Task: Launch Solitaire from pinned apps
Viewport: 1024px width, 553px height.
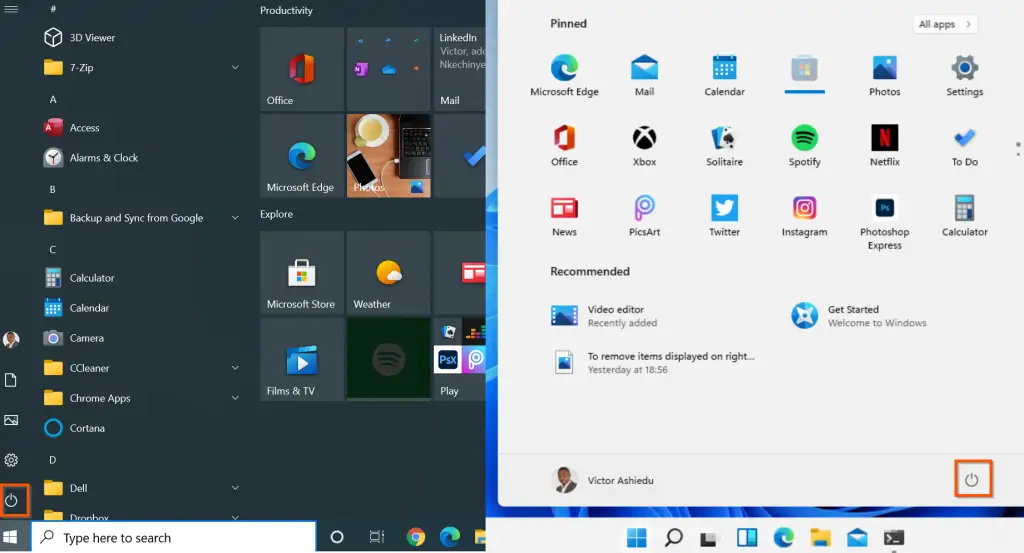Action: [x=724, y=146]
